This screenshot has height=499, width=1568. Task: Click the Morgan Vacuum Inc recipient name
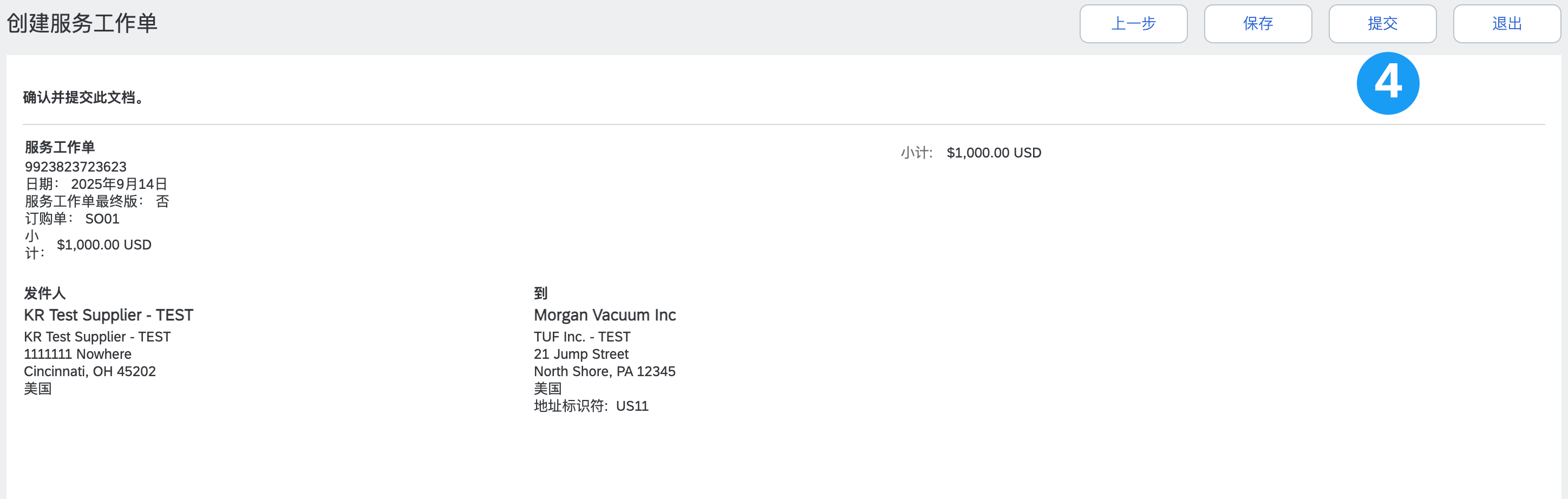pos(604,314)
